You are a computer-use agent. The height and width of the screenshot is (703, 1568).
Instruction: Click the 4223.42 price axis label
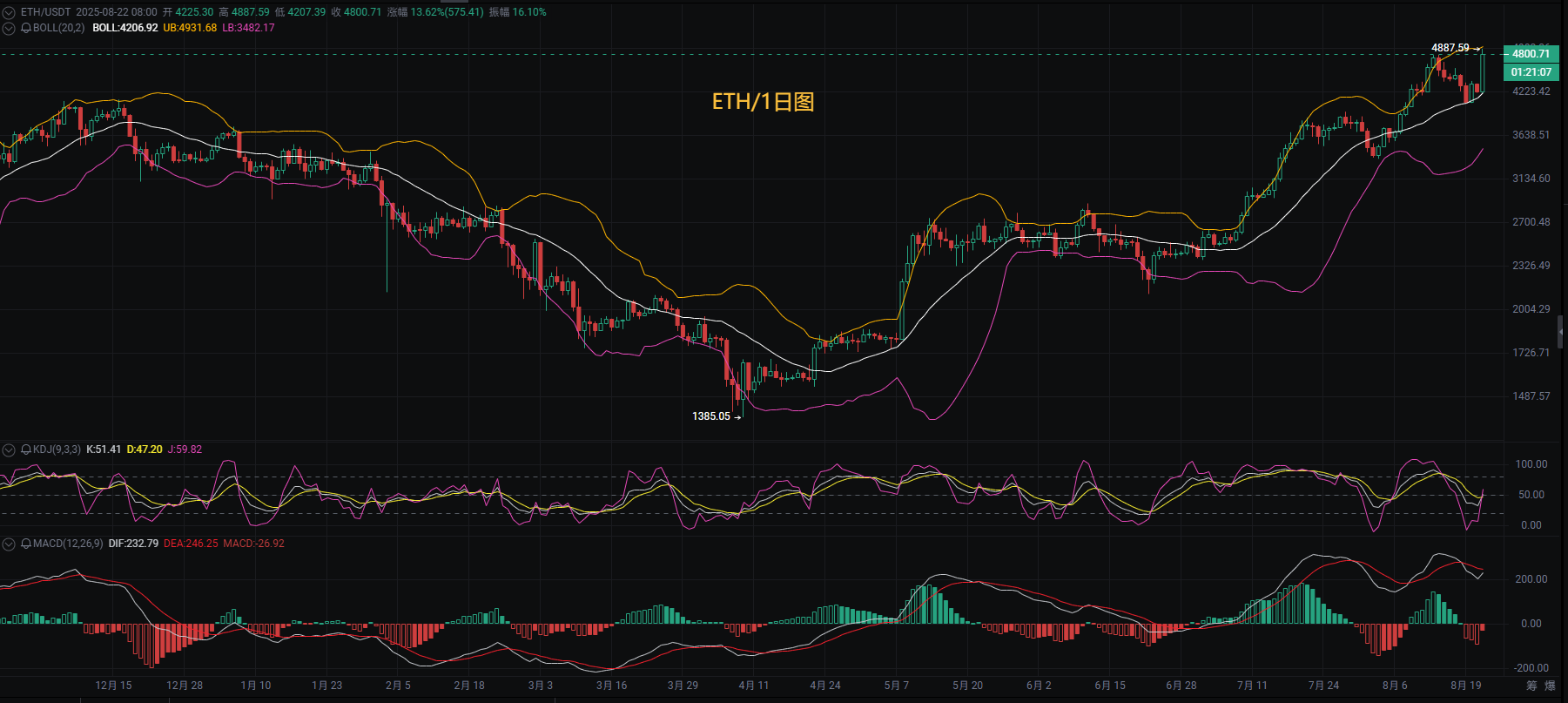click(1531, 91)
